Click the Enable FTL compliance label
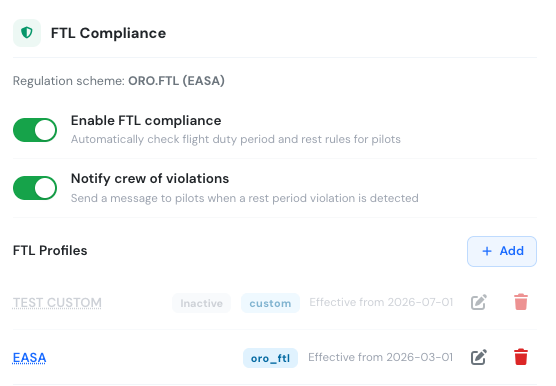This screenshot has height=386, width=556. point(146,121)
